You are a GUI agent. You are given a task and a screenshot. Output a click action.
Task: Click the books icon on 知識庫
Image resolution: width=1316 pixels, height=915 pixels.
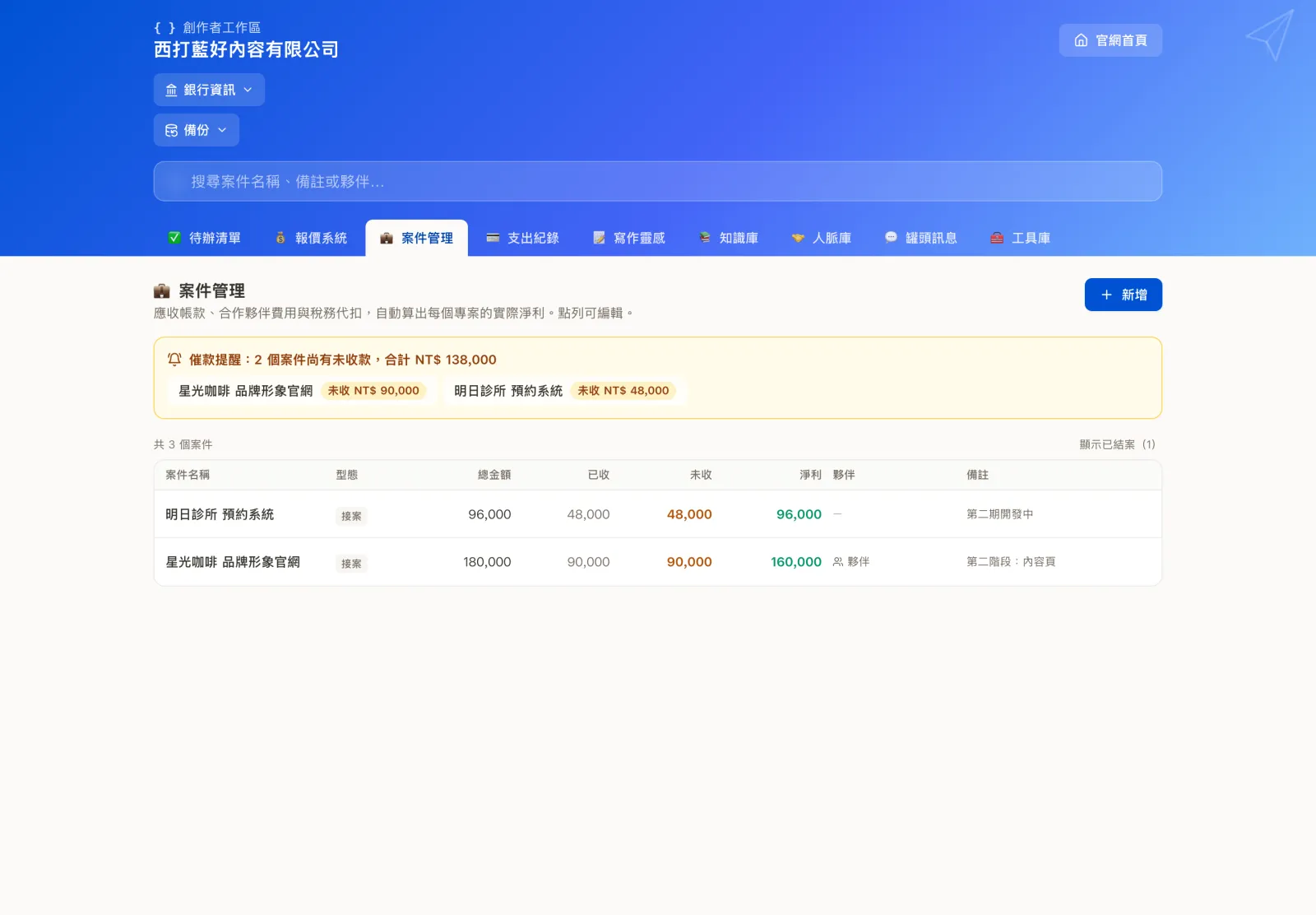click(705, 238)
